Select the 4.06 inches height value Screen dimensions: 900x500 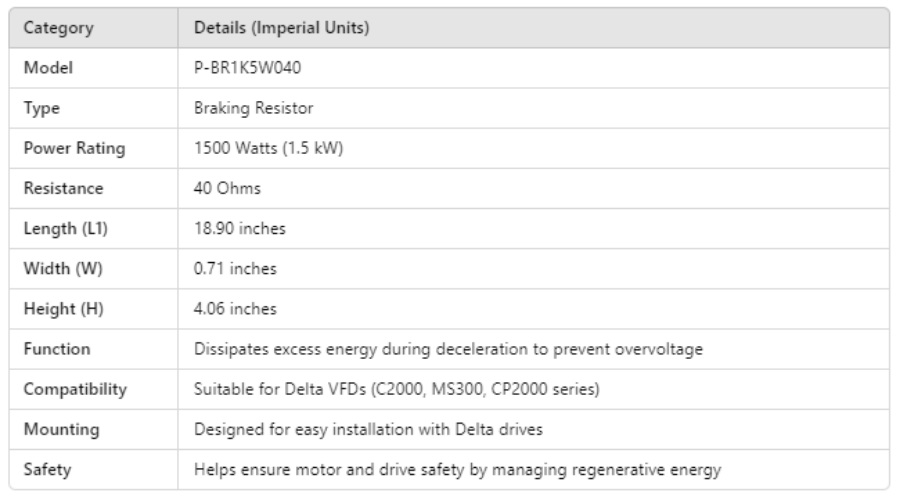236,309
